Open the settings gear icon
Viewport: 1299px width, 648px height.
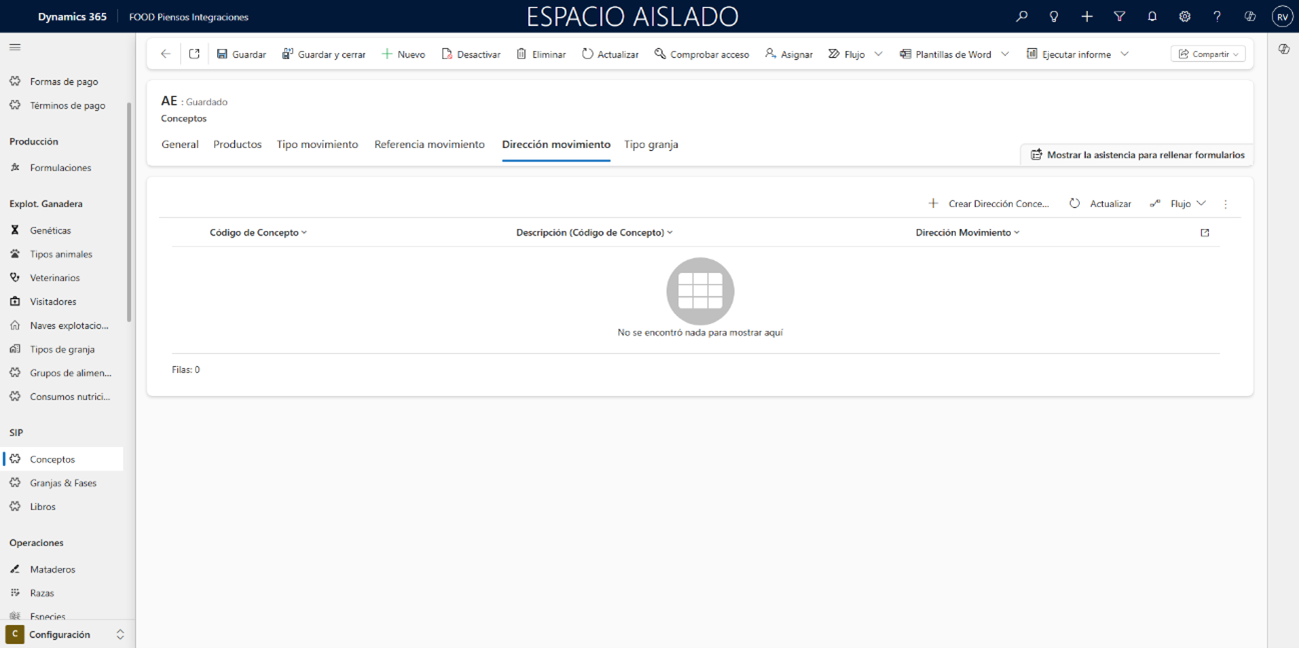[1184, 17]
